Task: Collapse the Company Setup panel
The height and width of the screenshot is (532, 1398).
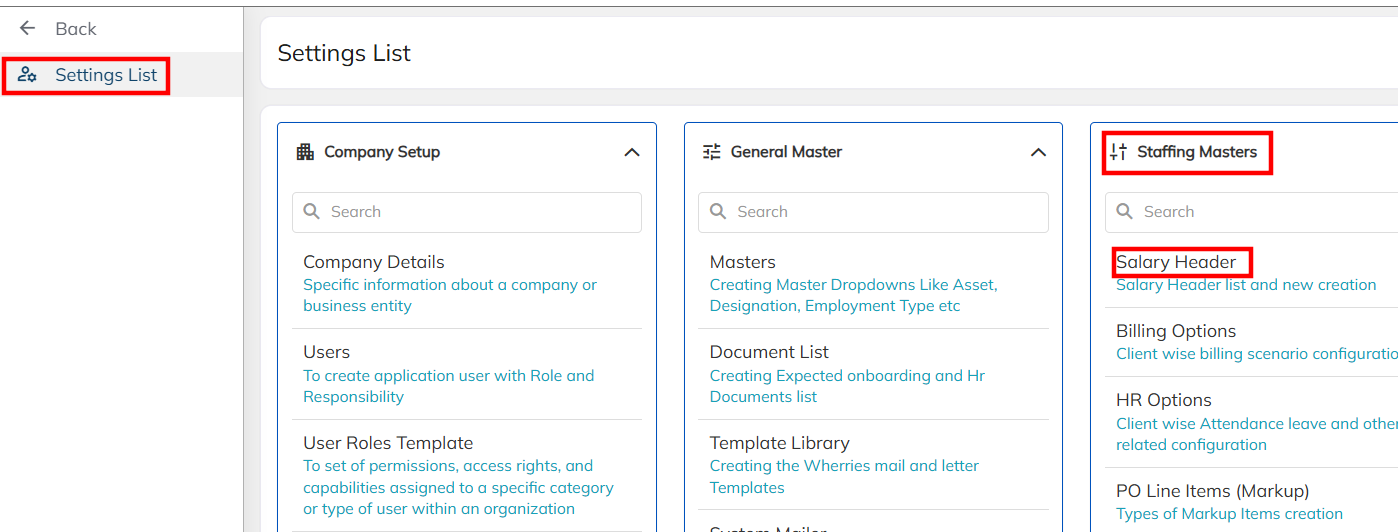Action: tap(632, 152)
